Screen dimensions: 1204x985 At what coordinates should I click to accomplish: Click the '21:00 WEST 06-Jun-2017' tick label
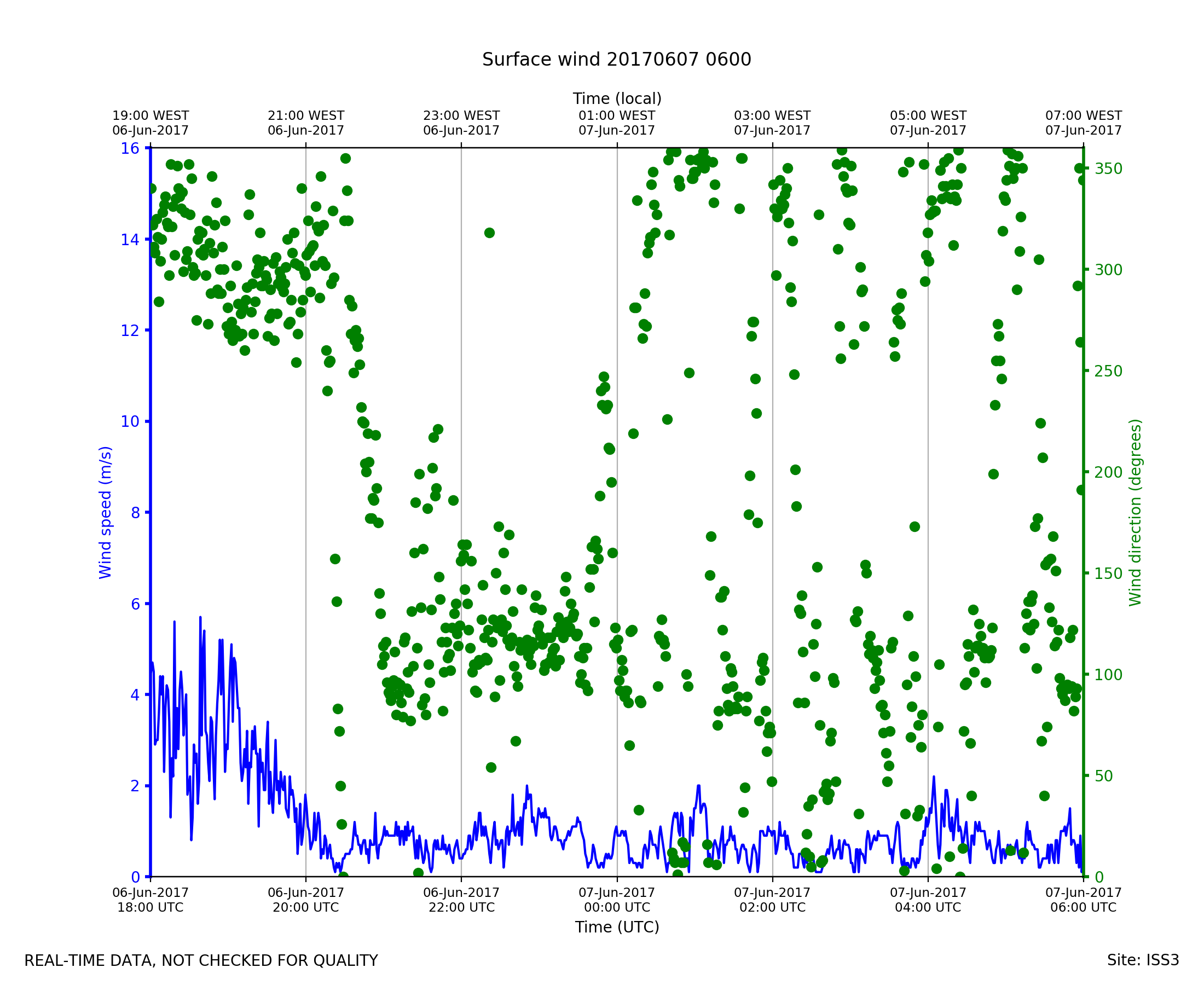coord(306,123)
